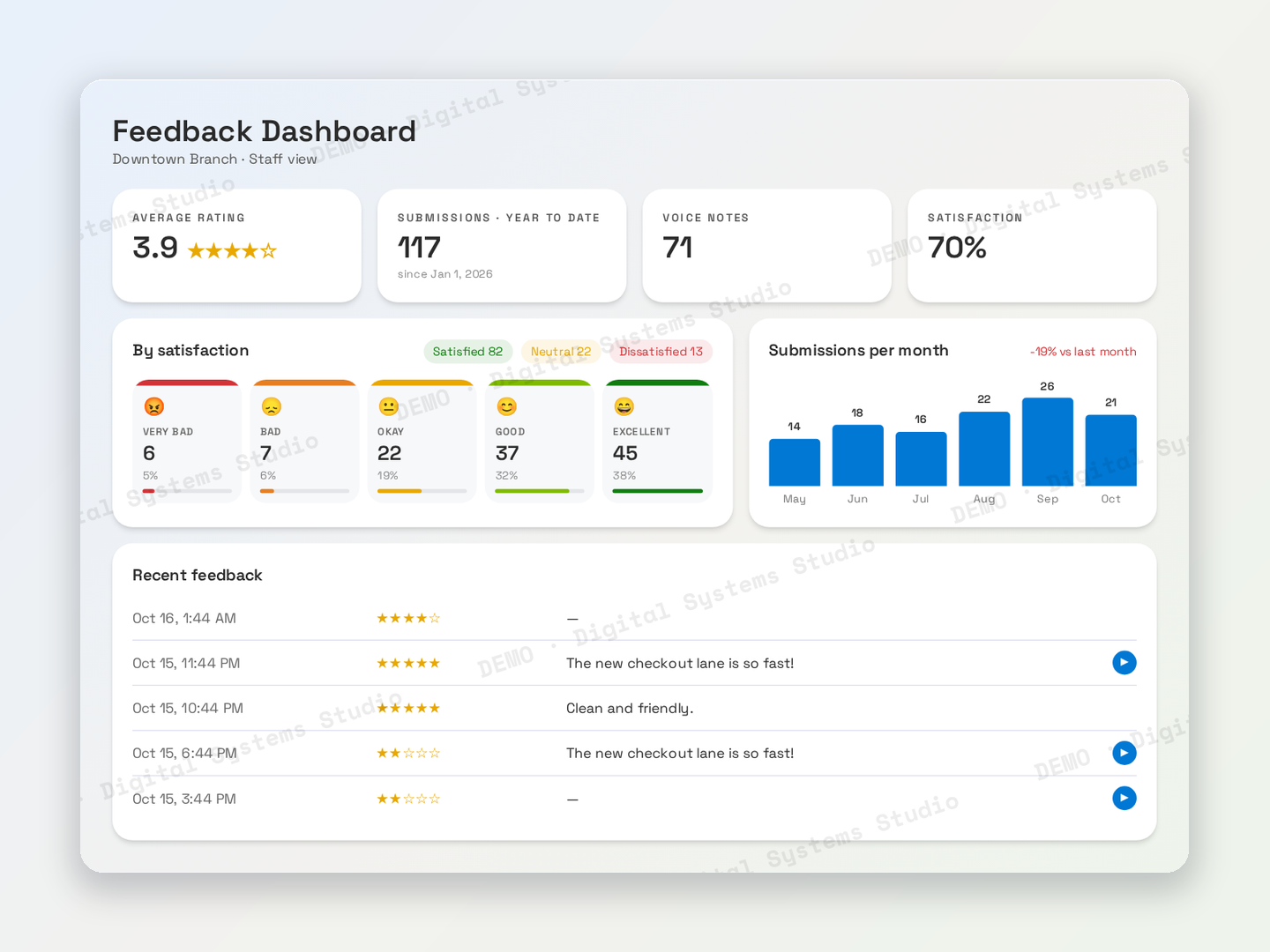Click the Very Bad percentage progress bar
The image size is (1270, 952).
pos(188,491)
